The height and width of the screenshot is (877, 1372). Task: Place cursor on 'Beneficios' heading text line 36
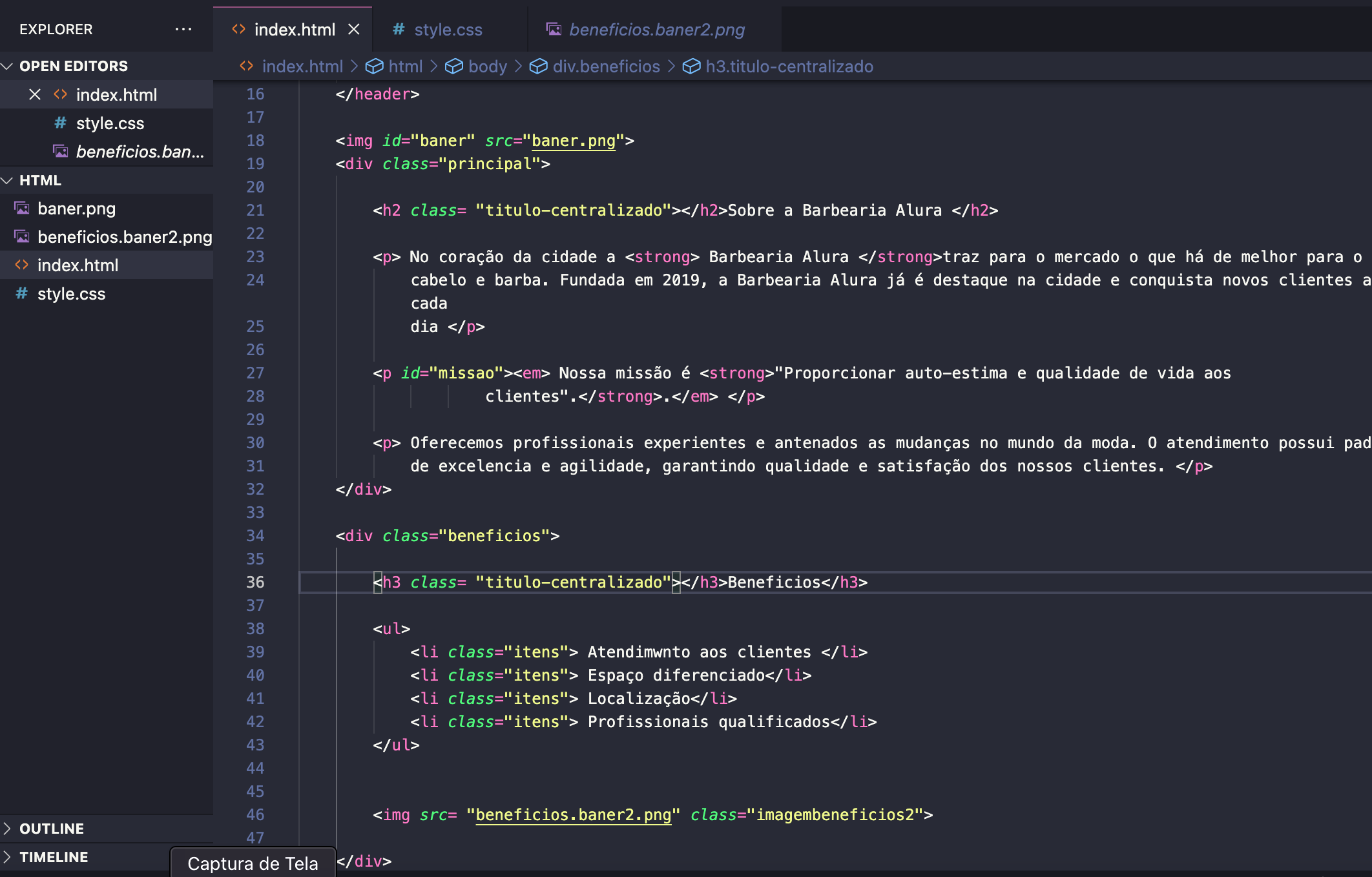[774, 583]
